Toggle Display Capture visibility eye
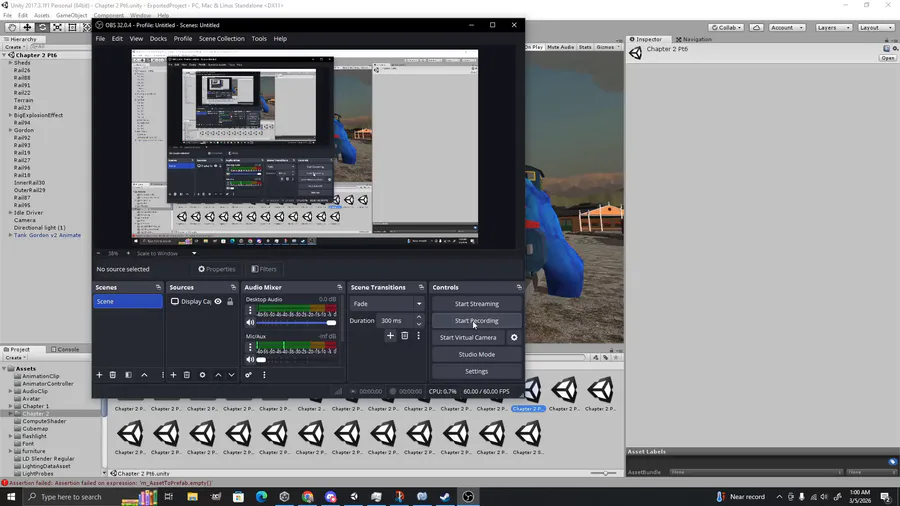The height and width of the screenshot is (506, 900). pyautogui.click(x=218, y=301)
